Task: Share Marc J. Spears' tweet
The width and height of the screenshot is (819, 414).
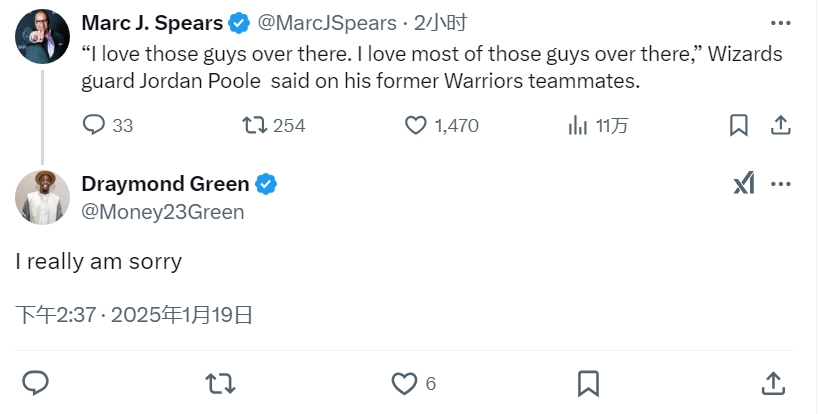Action: (x=781, y=125)
